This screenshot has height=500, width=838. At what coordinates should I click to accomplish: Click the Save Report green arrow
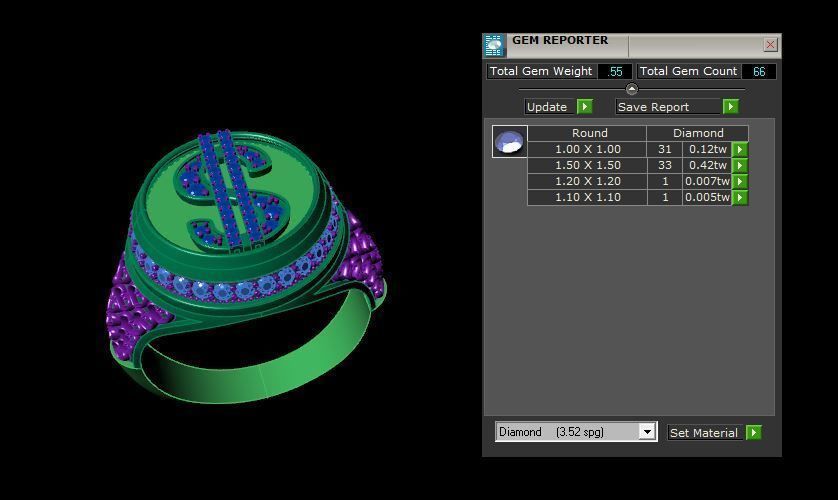(x=731, y=106)
